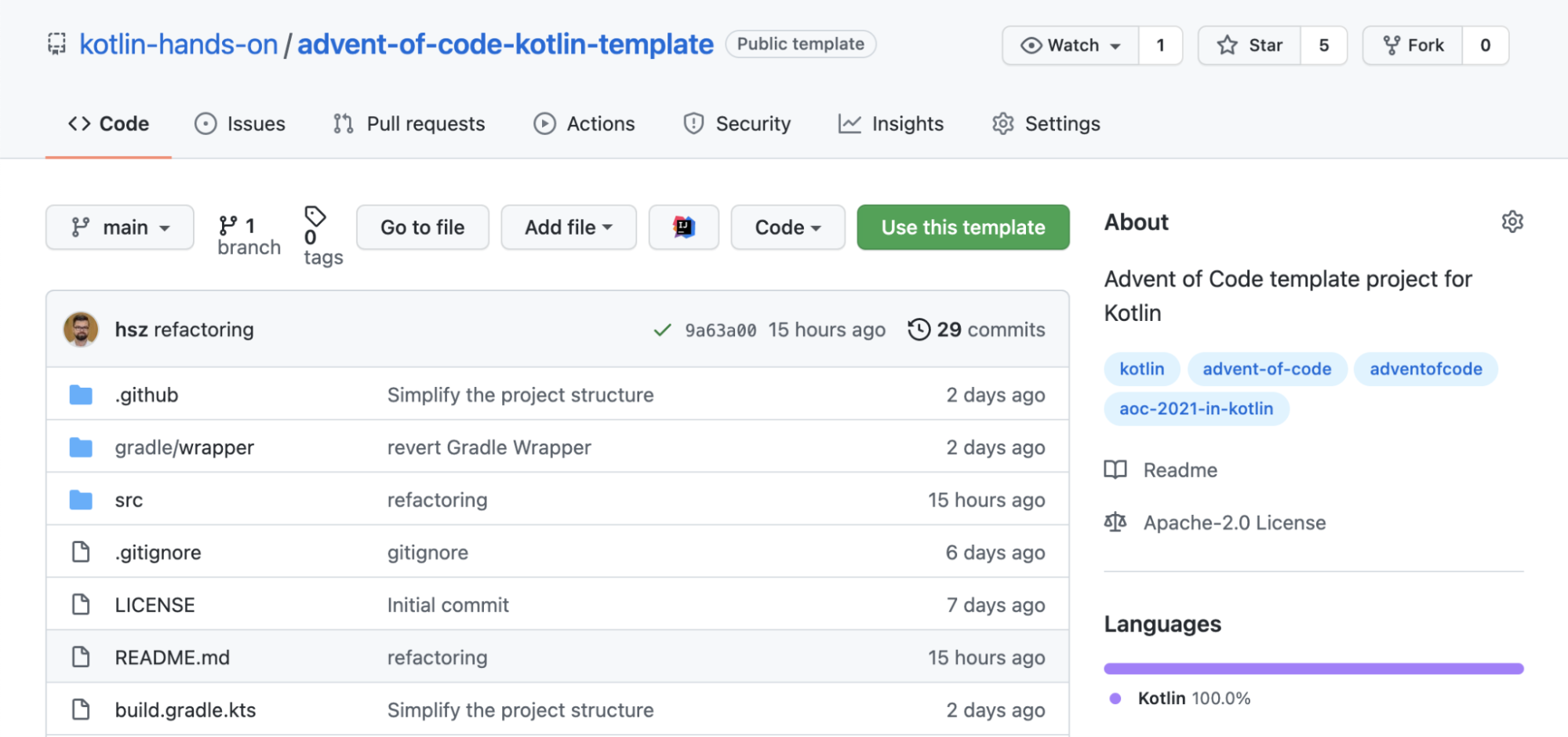Switch to the Security tab
The width and height of the screenshot is (1568, 737).
click(x=737, y=124)
